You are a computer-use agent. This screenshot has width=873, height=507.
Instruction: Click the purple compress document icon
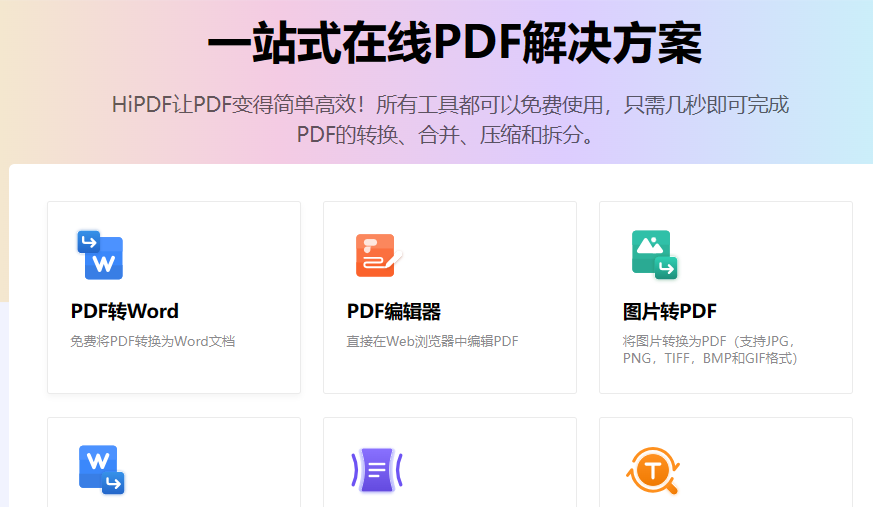pyautogui.click(x=377, y=470)
